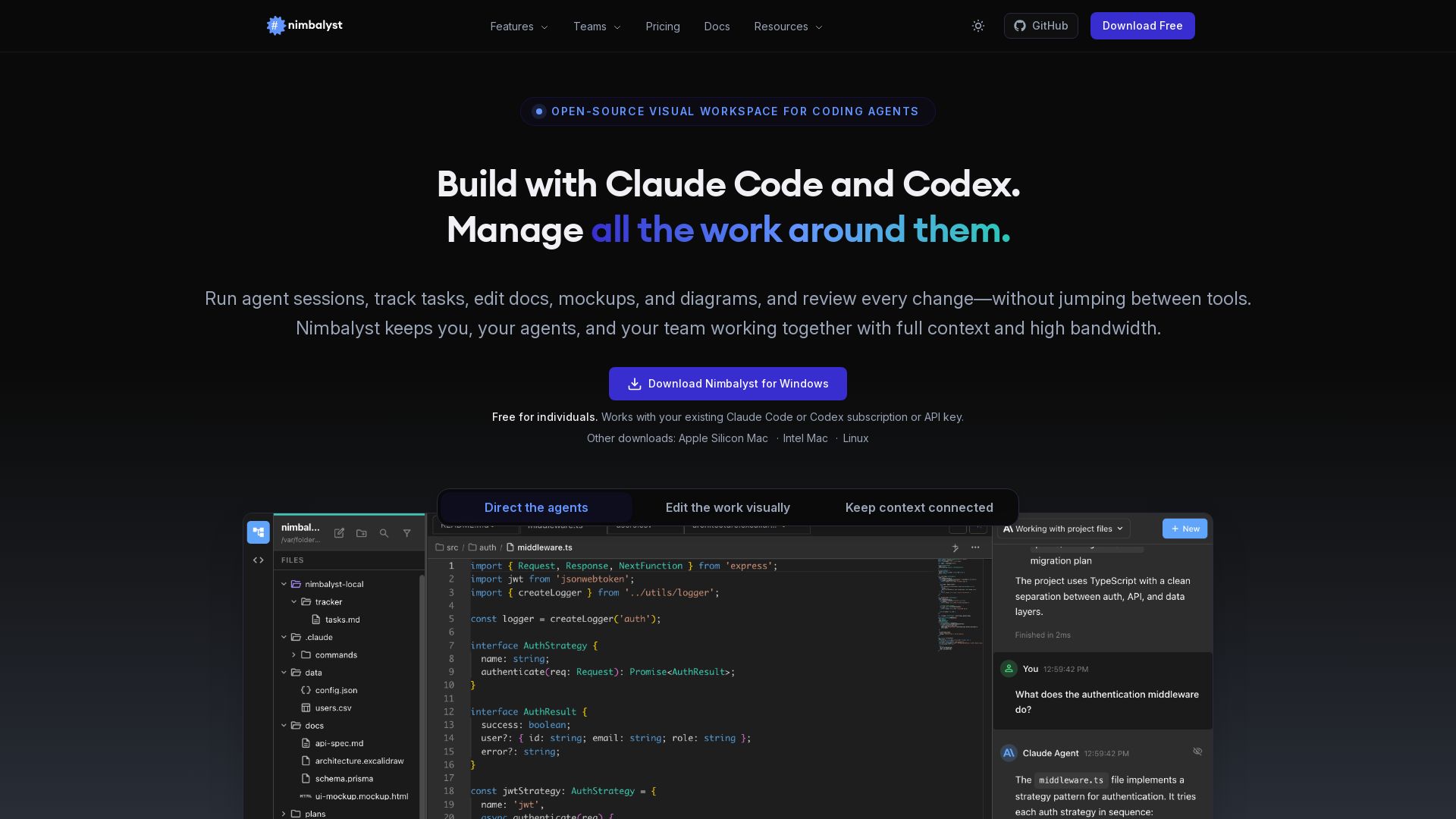Viewport: 1456px width, 819px height.
Task: Collapse the data folder
Action: [x=284, y=673]
